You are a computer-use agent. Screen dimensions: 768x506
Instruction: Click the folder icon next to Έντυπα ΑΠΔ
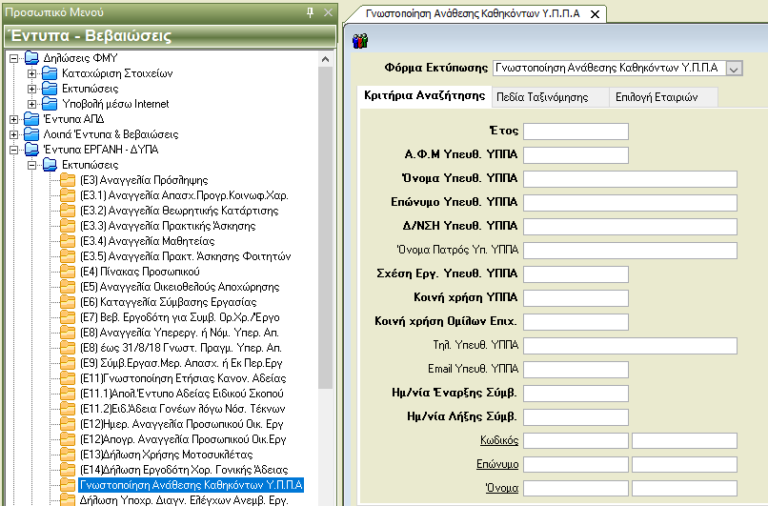point(30,119)
